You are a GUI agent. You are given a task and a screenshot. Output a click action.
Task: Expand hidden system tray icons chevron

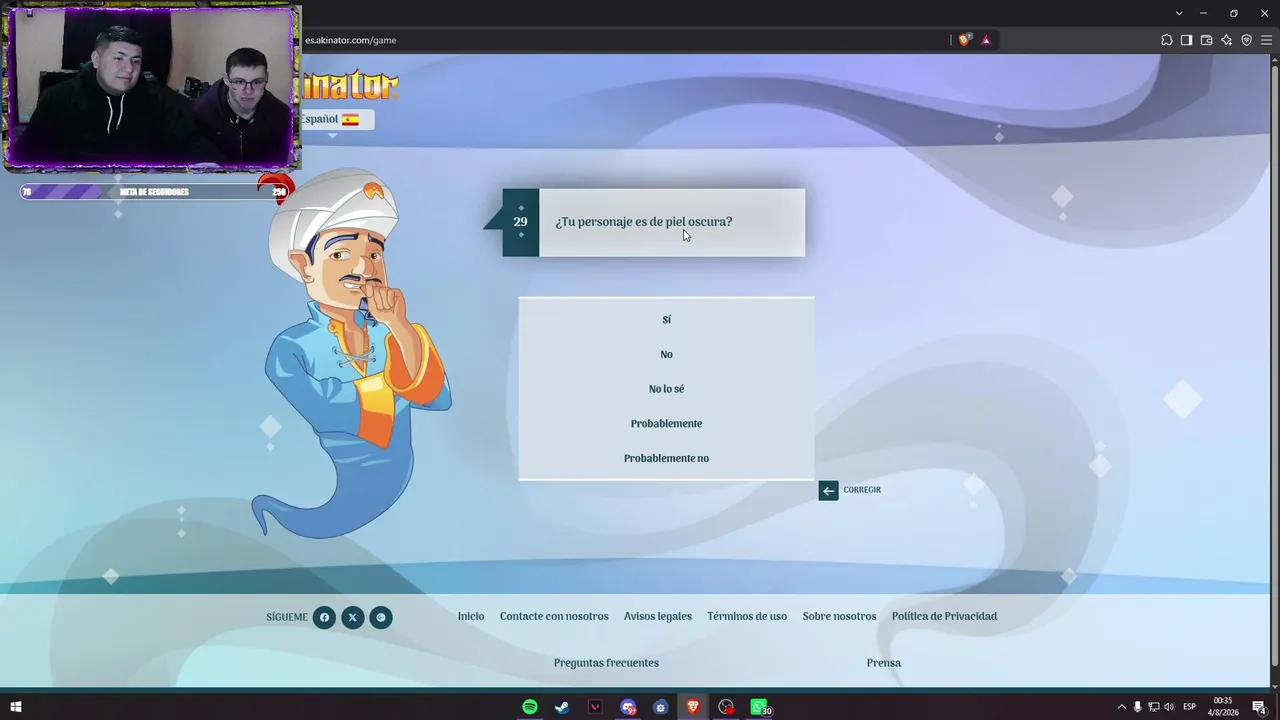tap(1121, 707)
